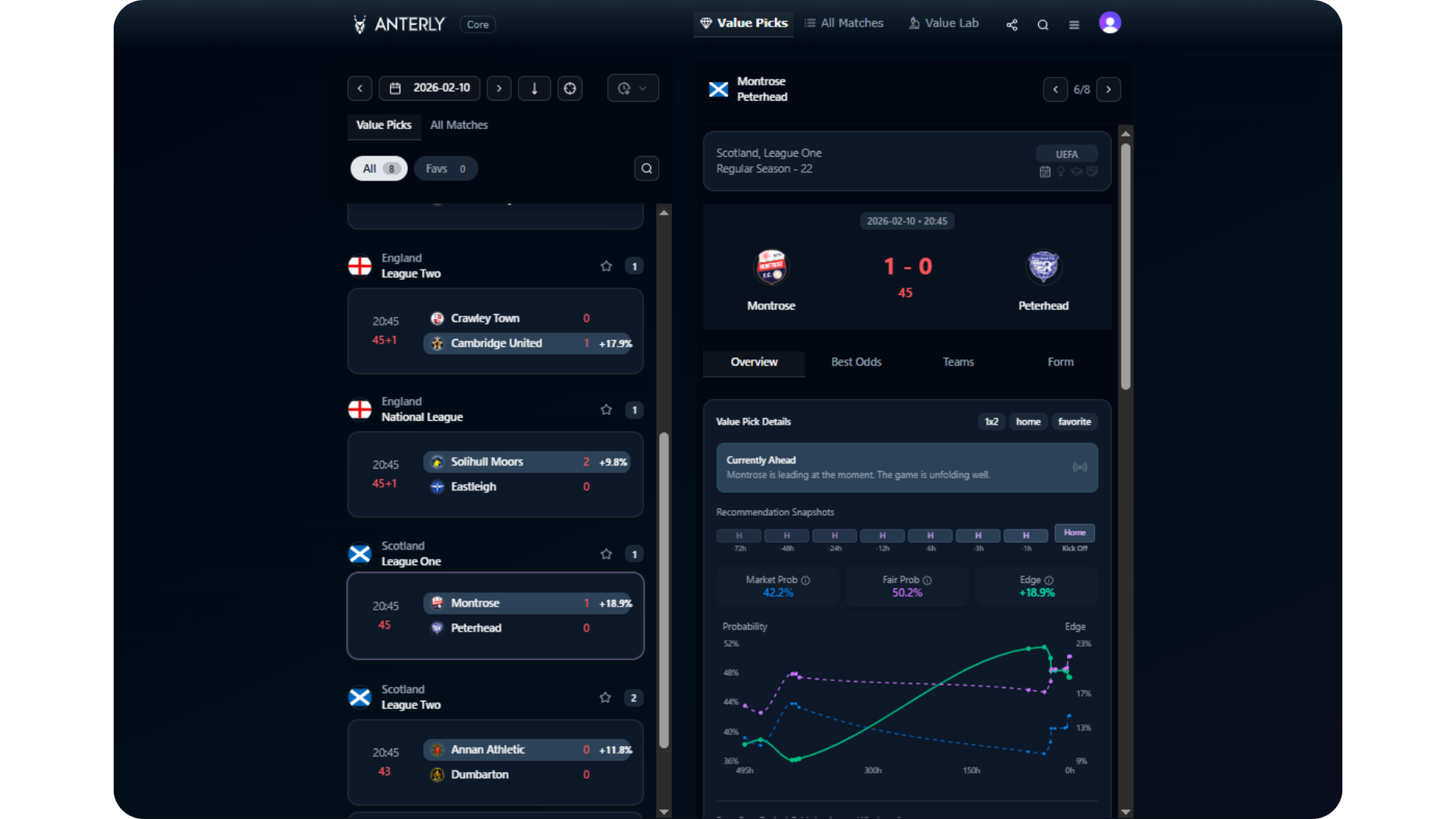Toggle the favorite star for England National League
The width and height of the screenshot is (1456, 819).
pos(606,409)
